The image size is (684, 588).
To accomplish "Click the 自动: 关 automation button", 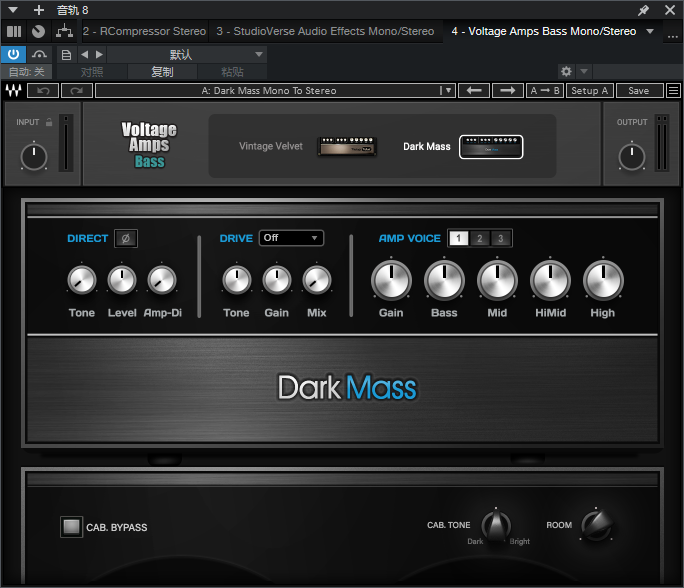I will coord(27,72).
